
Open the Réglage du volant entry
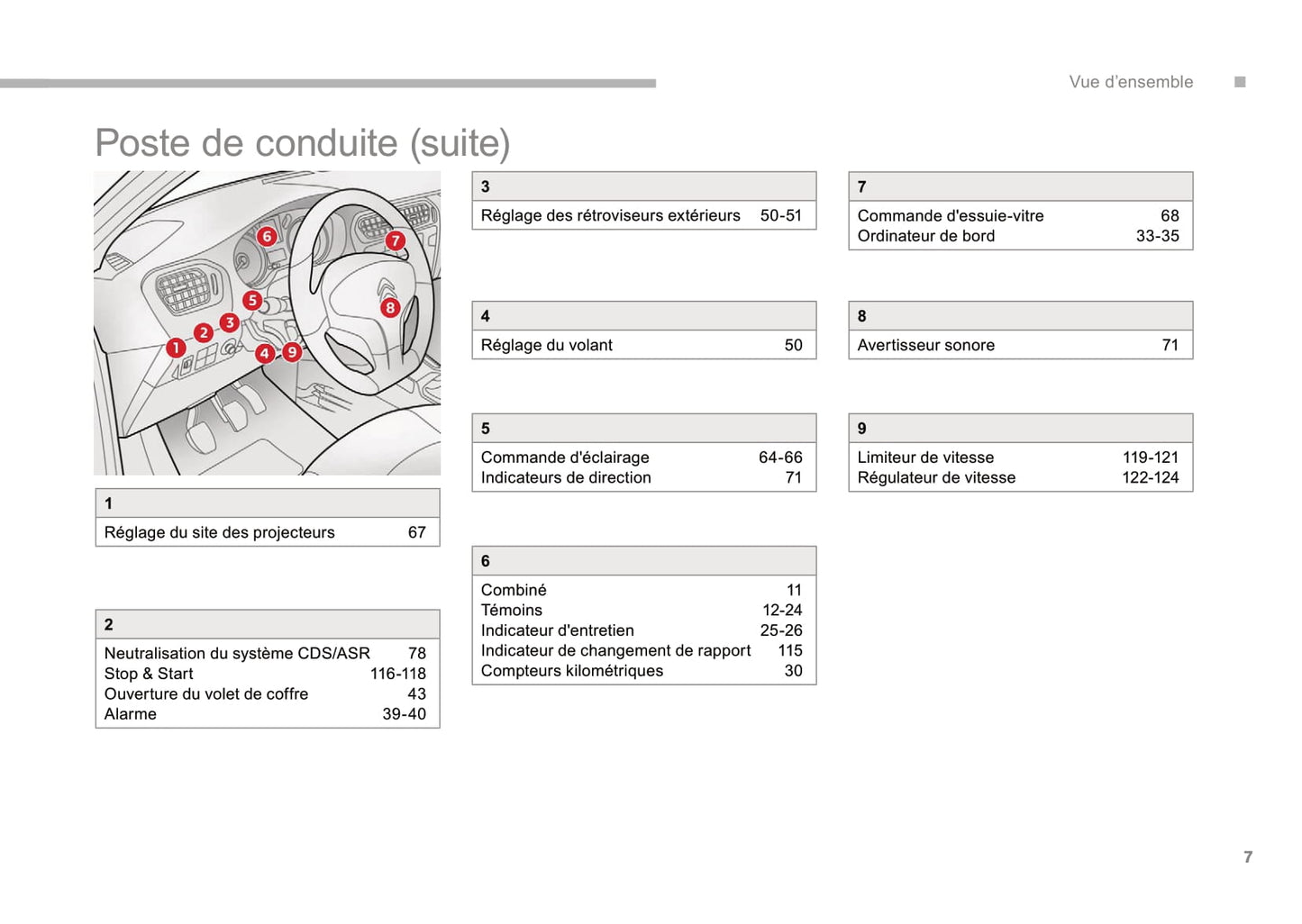pos(546,345)
